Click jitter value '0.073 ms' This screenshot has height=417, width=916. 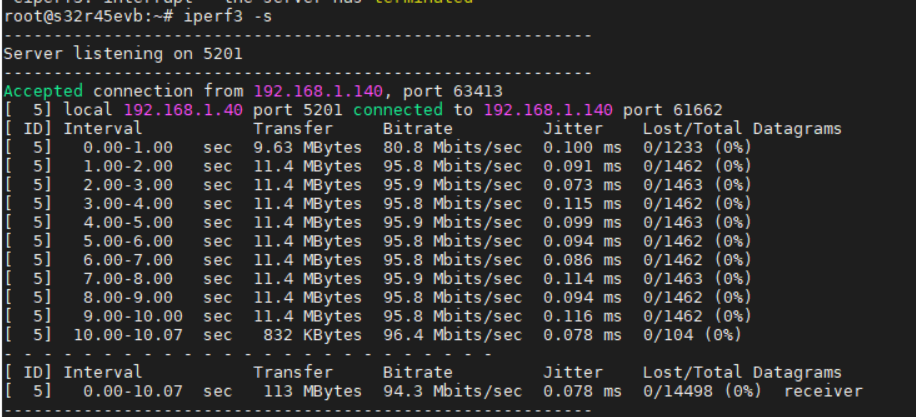tap(582, 185)
